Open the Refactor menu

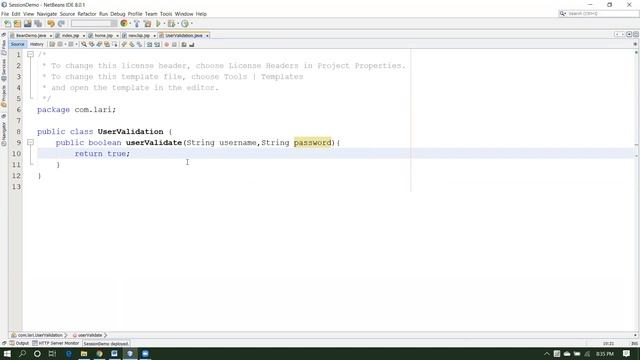coord(87,14)
